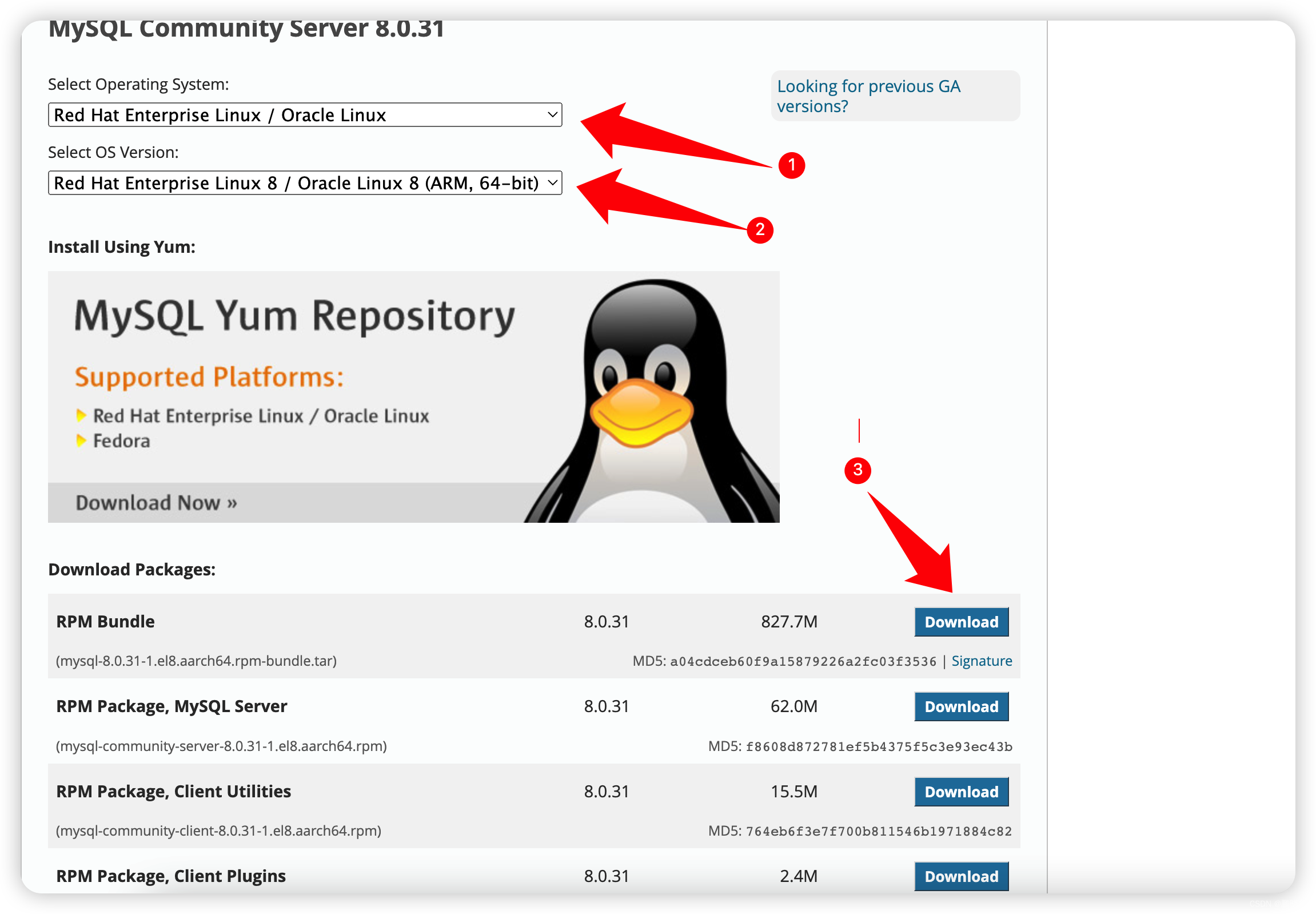The height and width of the screenshot is (914, 1316).
Task: Click the filename mysql-8.0.31-1.el8.aarch64.rpm-bundle.tar
Action: [x=196, y=661]
